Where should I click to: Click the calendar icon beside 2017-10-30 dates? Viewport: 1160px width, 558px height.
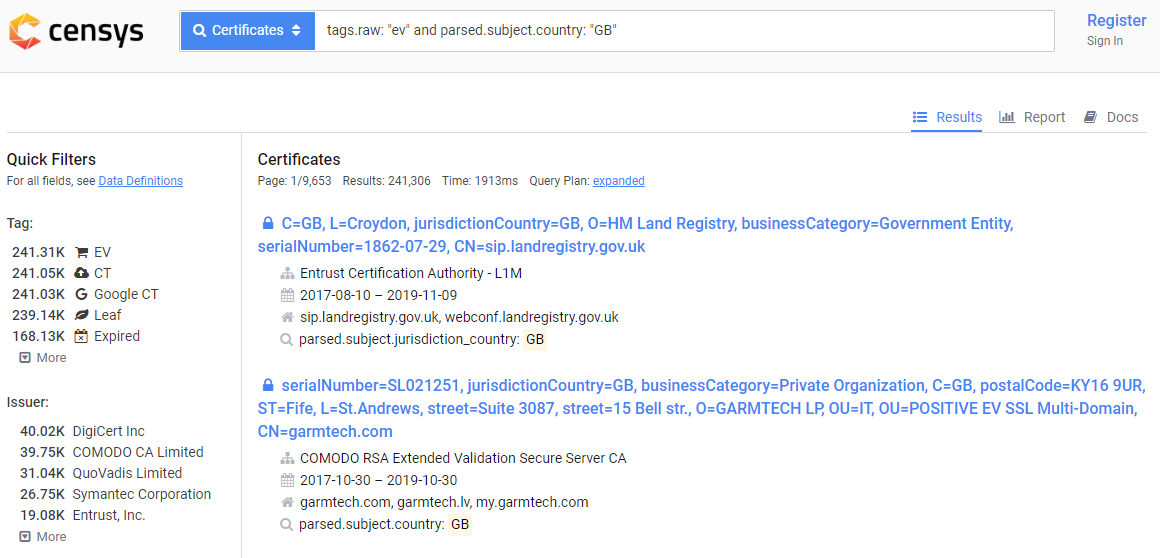point(288,480)
